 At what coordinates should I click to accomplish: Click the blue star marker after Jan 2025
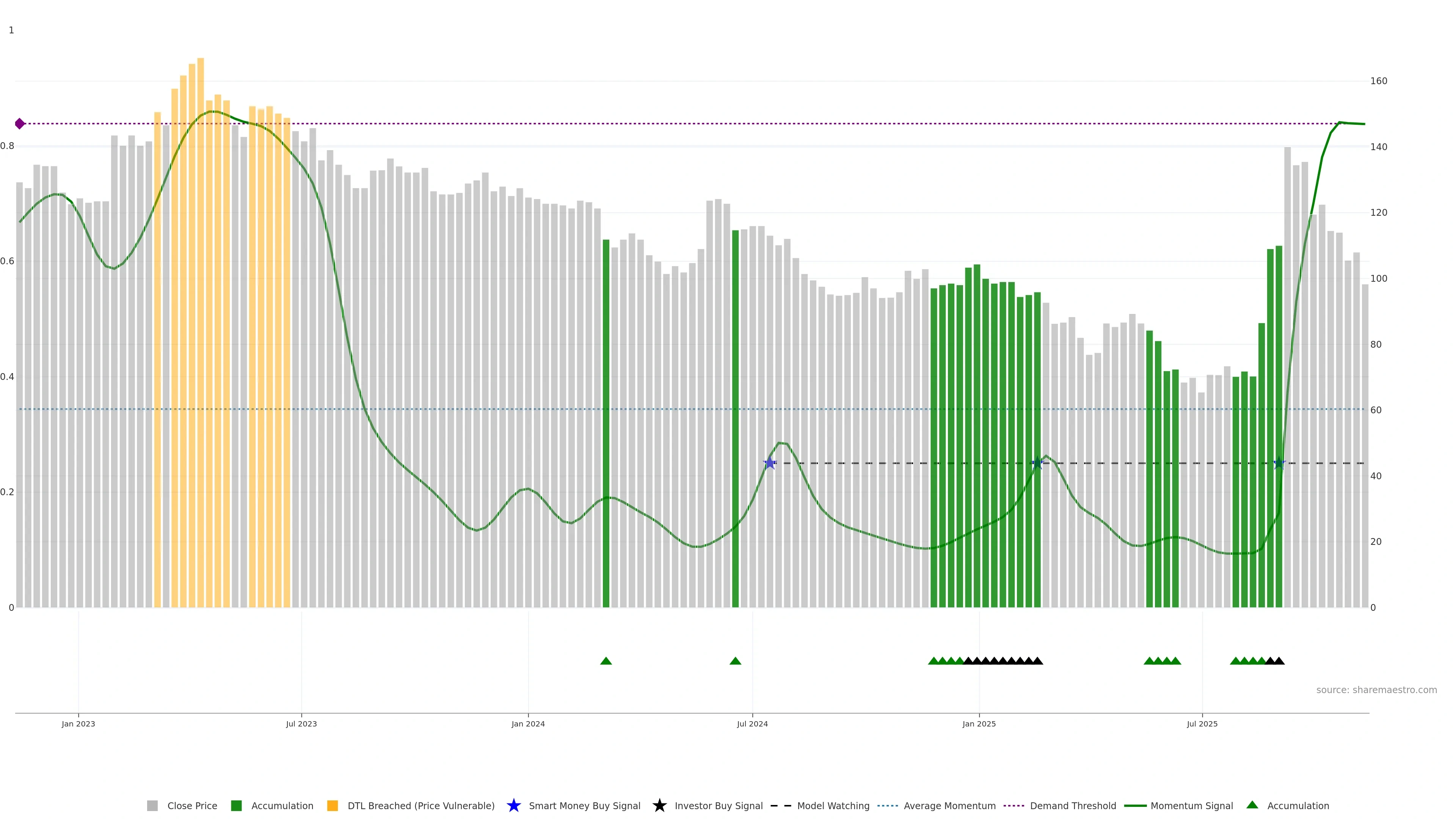[1037, 463]
